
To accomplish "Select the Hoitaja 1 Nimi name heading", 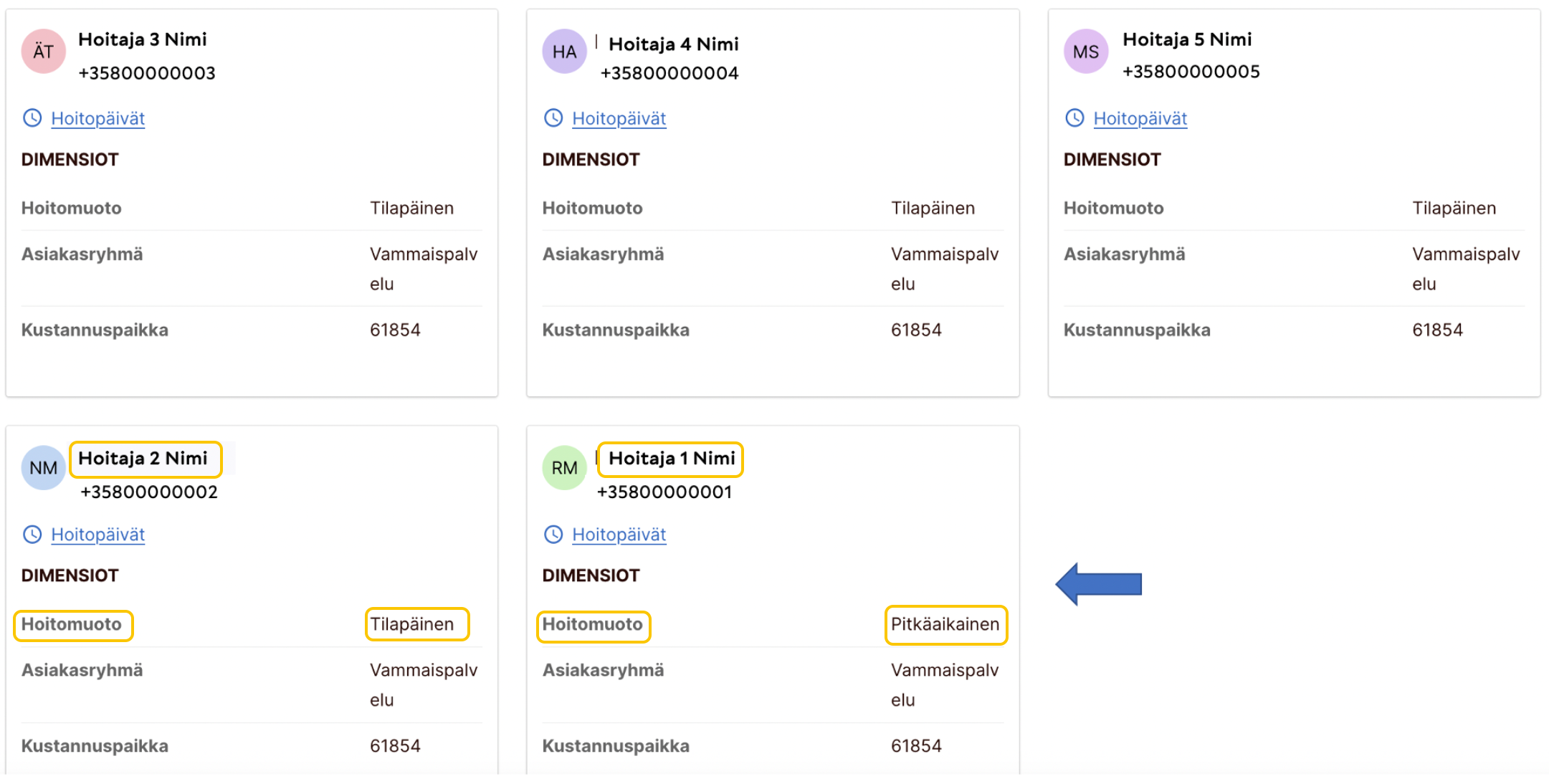I will [672, 459].
